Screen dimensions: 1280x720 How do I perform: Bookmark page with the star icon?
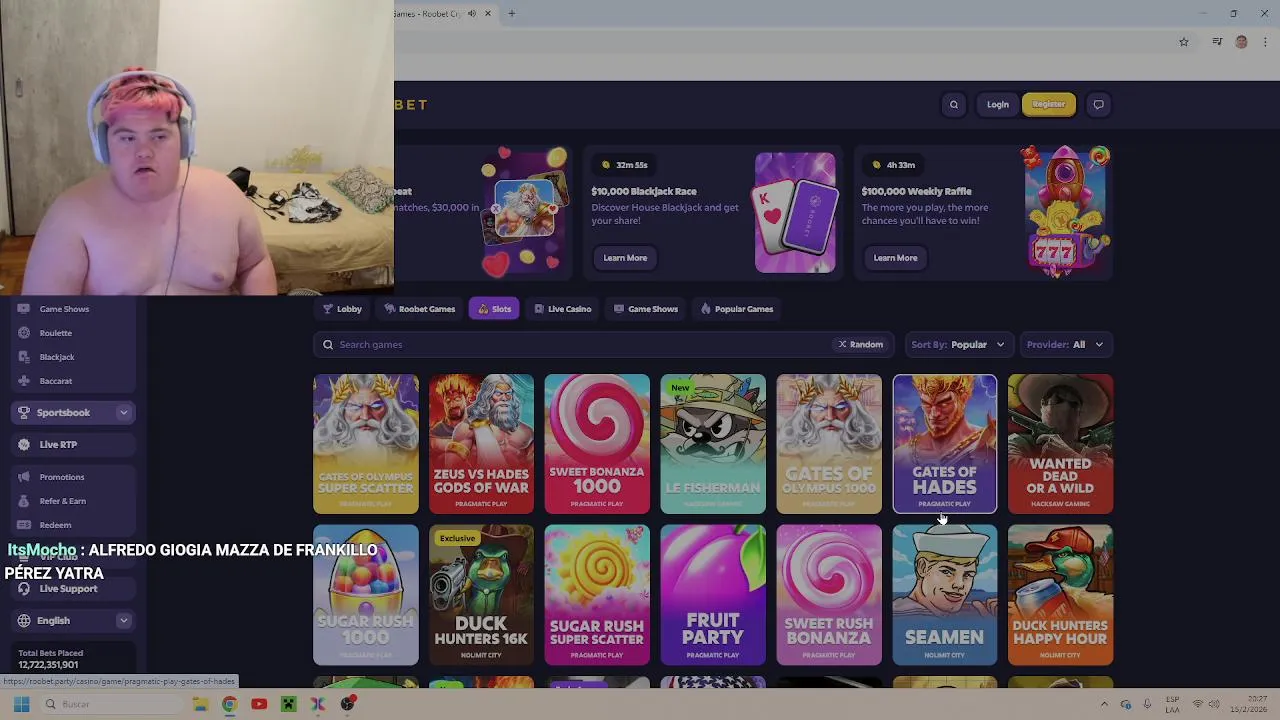pos(1184,42)
